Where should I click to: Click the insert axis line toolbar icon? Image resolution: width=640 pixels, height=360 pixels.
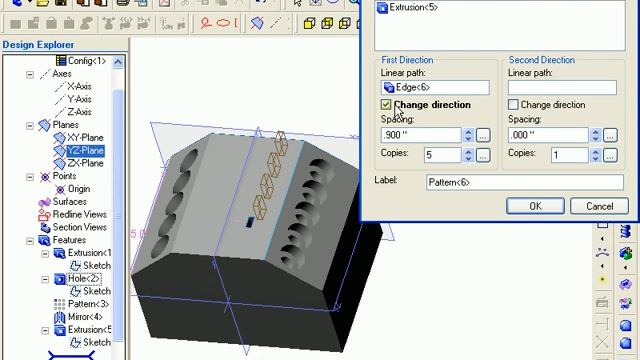276,23
